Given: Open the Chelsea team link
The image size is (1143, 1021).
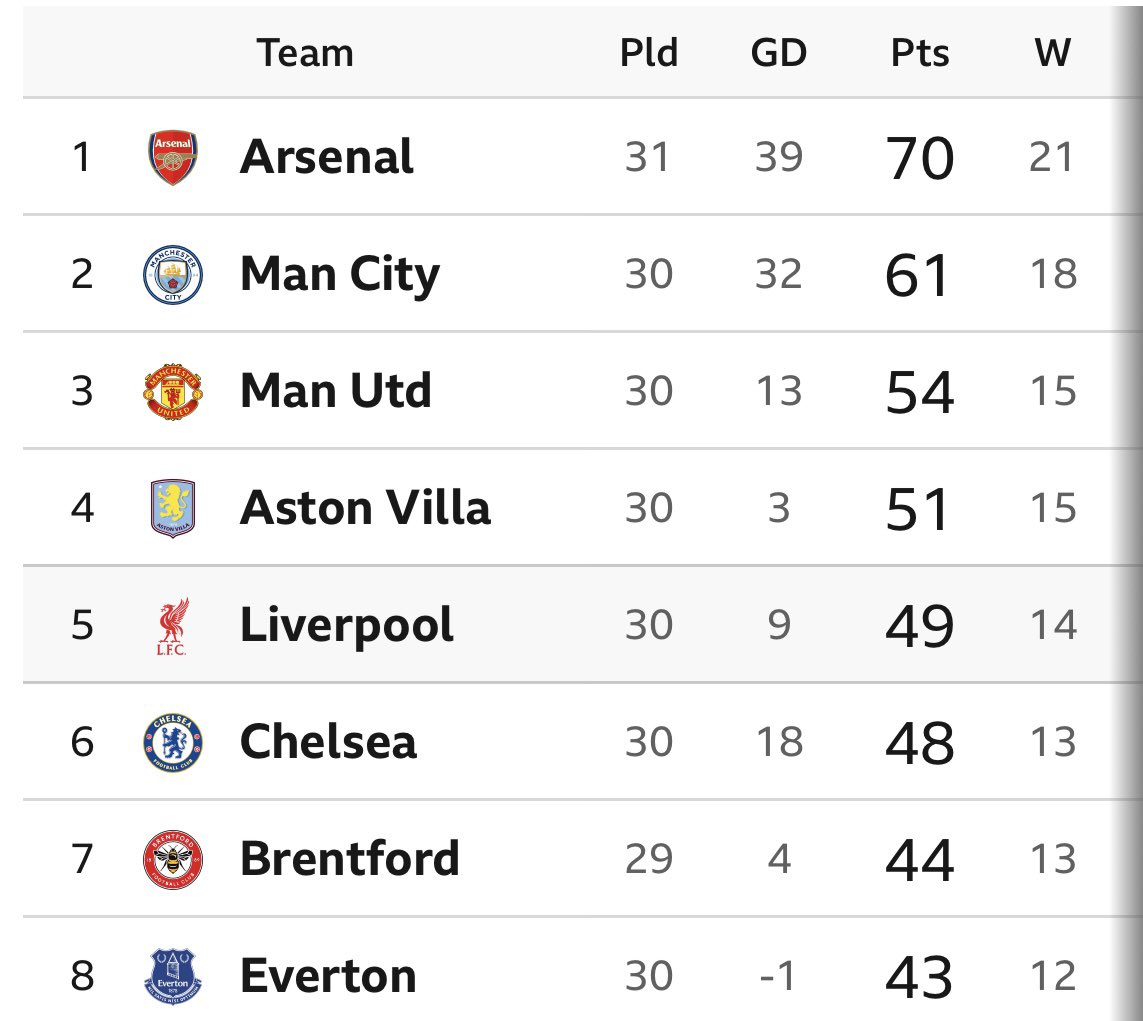Looking at the screenshot, I should pos(328,742).
